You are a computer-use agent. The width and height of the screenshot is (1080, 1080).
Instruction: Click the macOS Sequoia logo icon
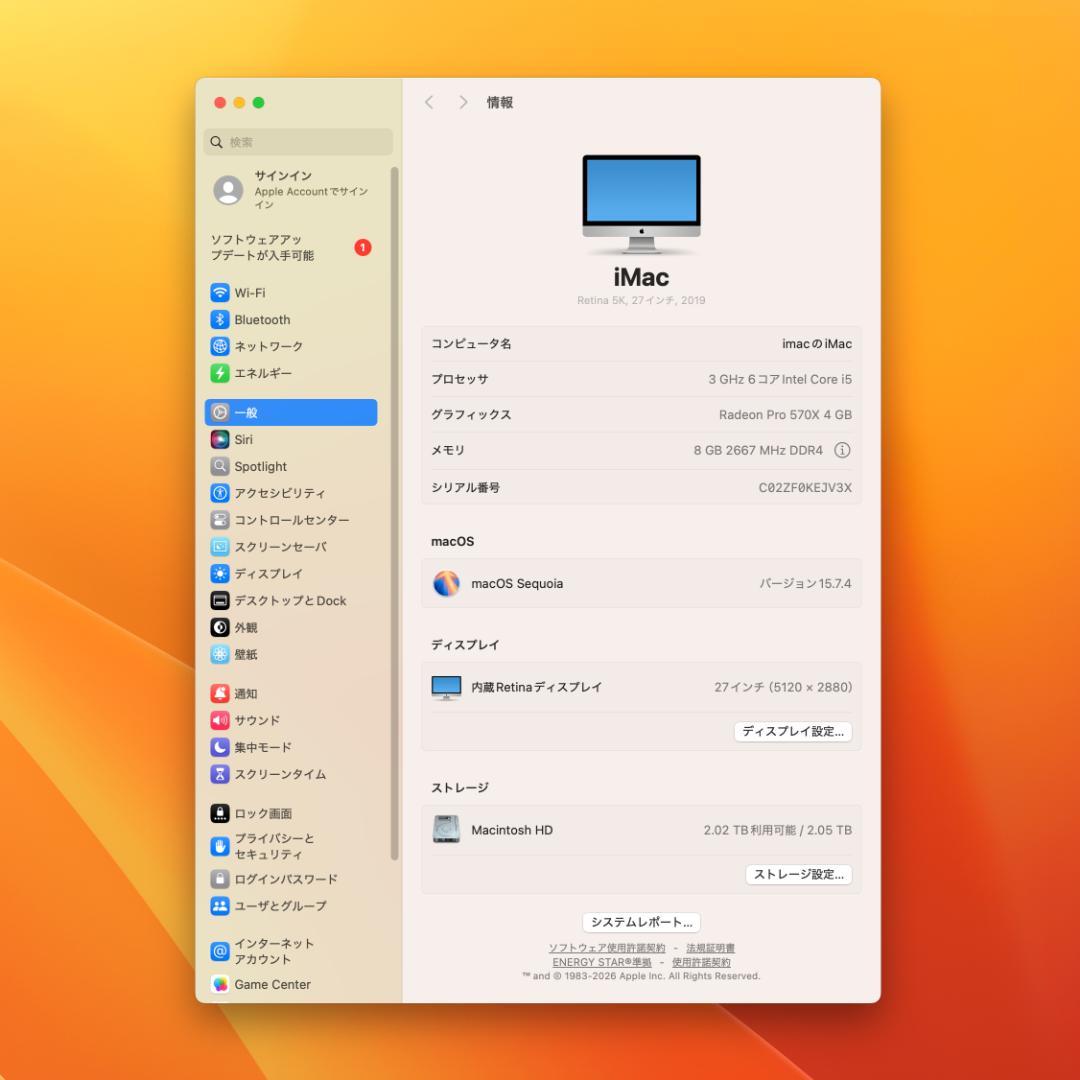pyautogui.click(x=446, y=583)
